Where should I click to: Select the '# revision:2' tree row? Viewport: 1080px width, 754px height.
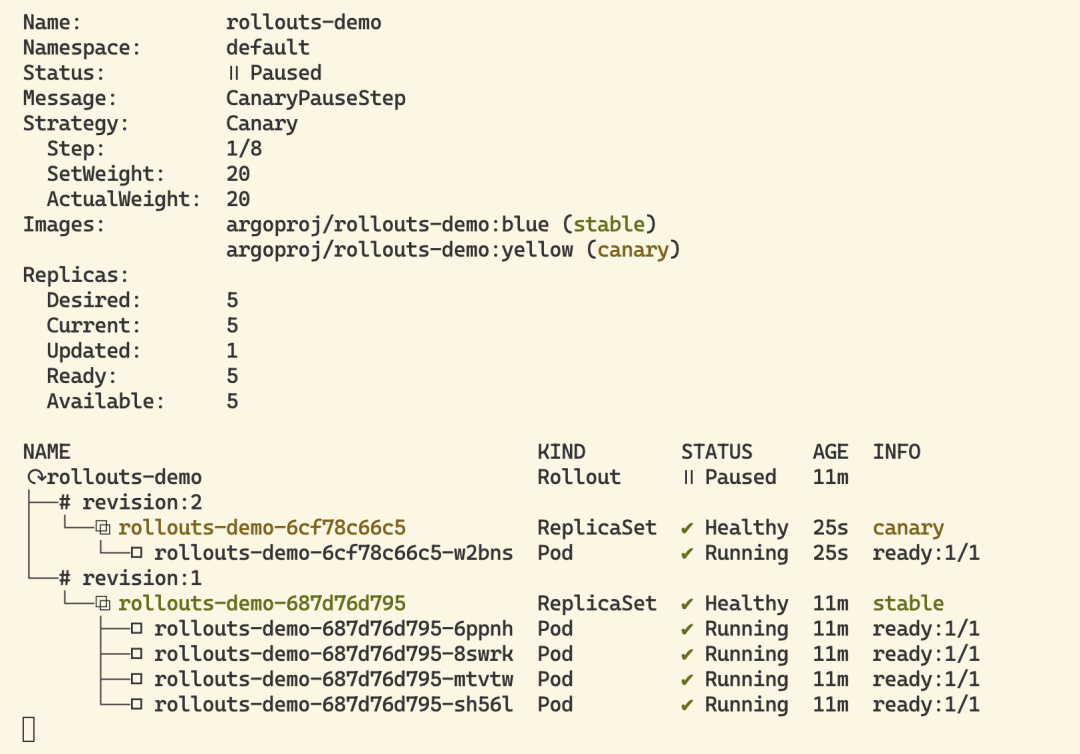click(x=130, y=503)
